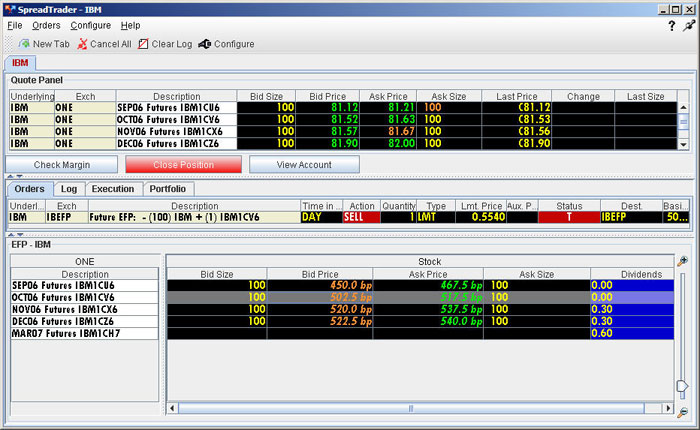The image size is (700, 430).
Task: Click the Last Price column header
Action: [517, 96]
